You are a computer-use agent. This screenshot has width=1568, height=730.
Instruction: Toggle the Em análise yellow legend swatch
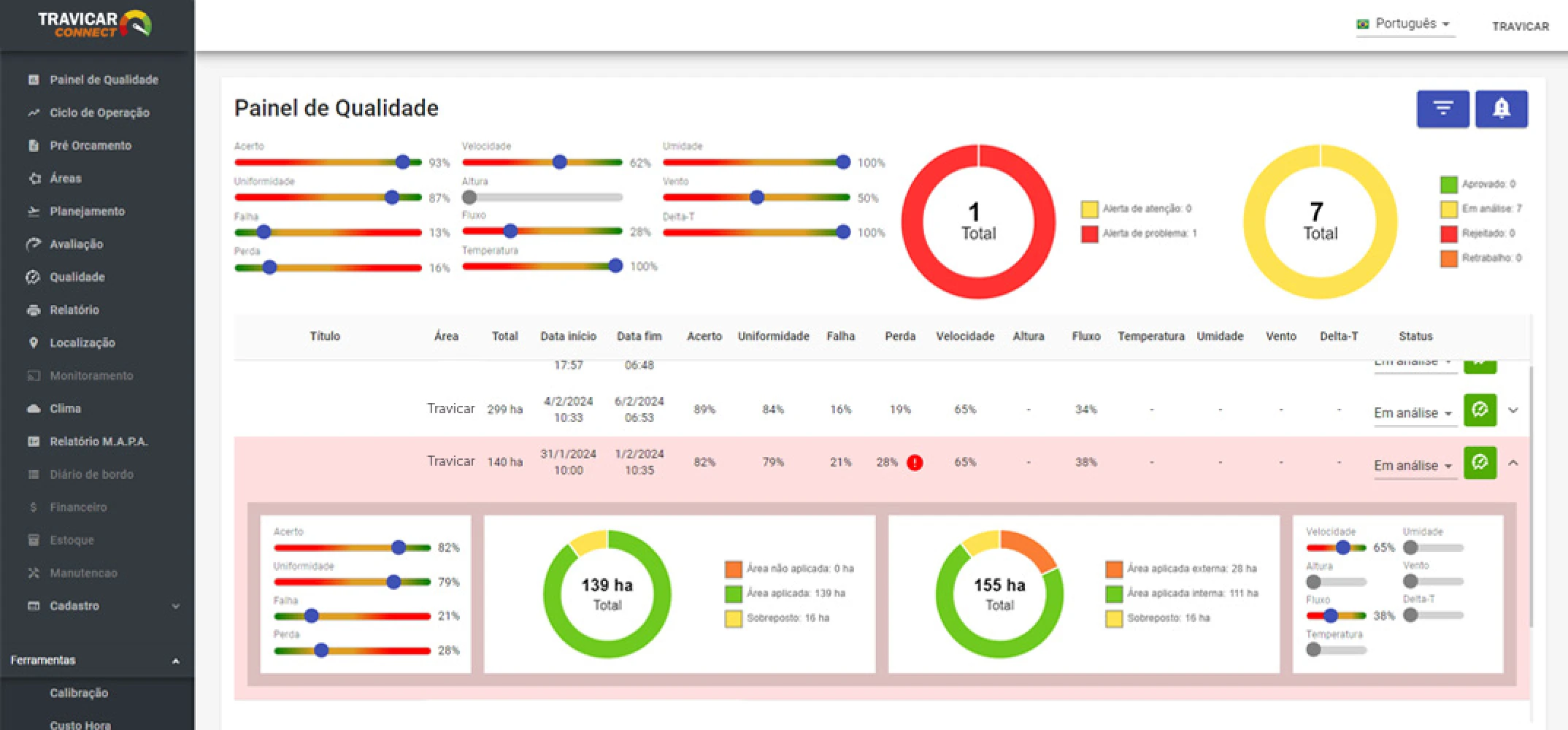[x=1448, y=209]
